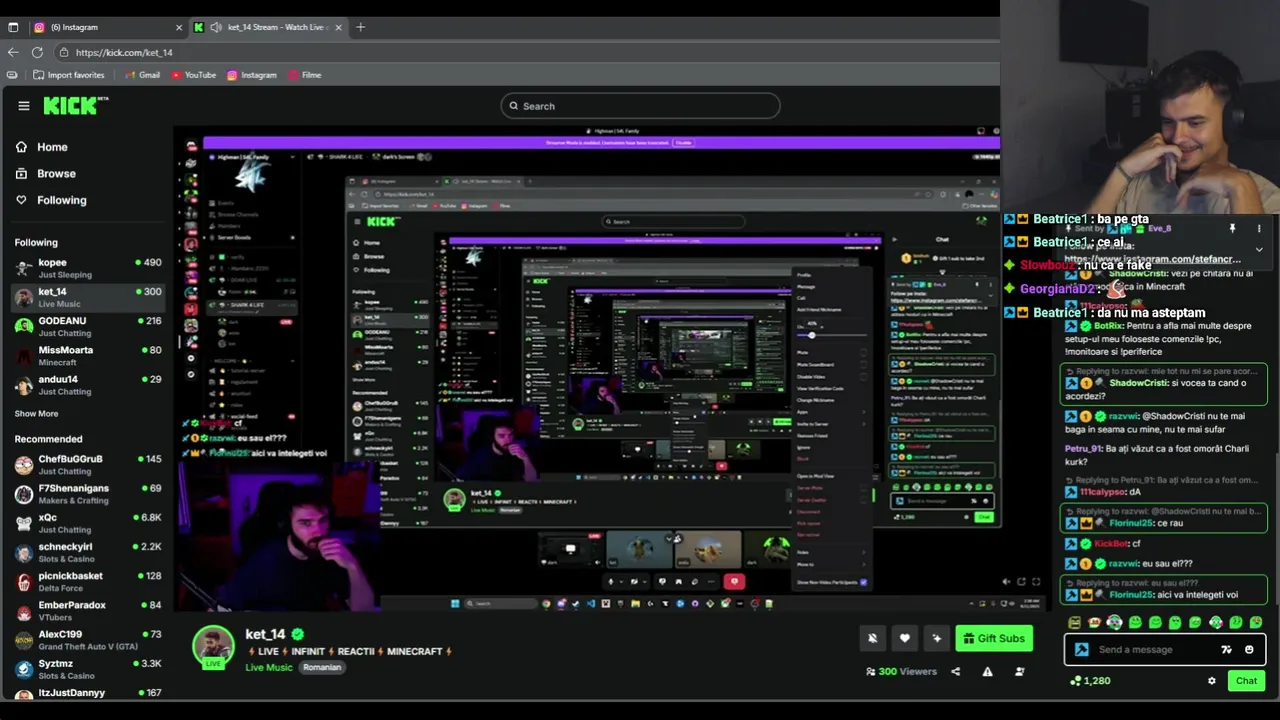1280x720 pixels.
Task: Open xQc recommended channel
Action: click(88, 523)
